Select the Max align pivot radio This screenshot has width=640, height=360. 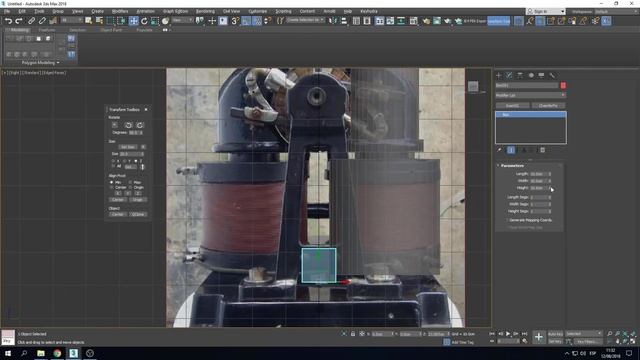[130, 182]
